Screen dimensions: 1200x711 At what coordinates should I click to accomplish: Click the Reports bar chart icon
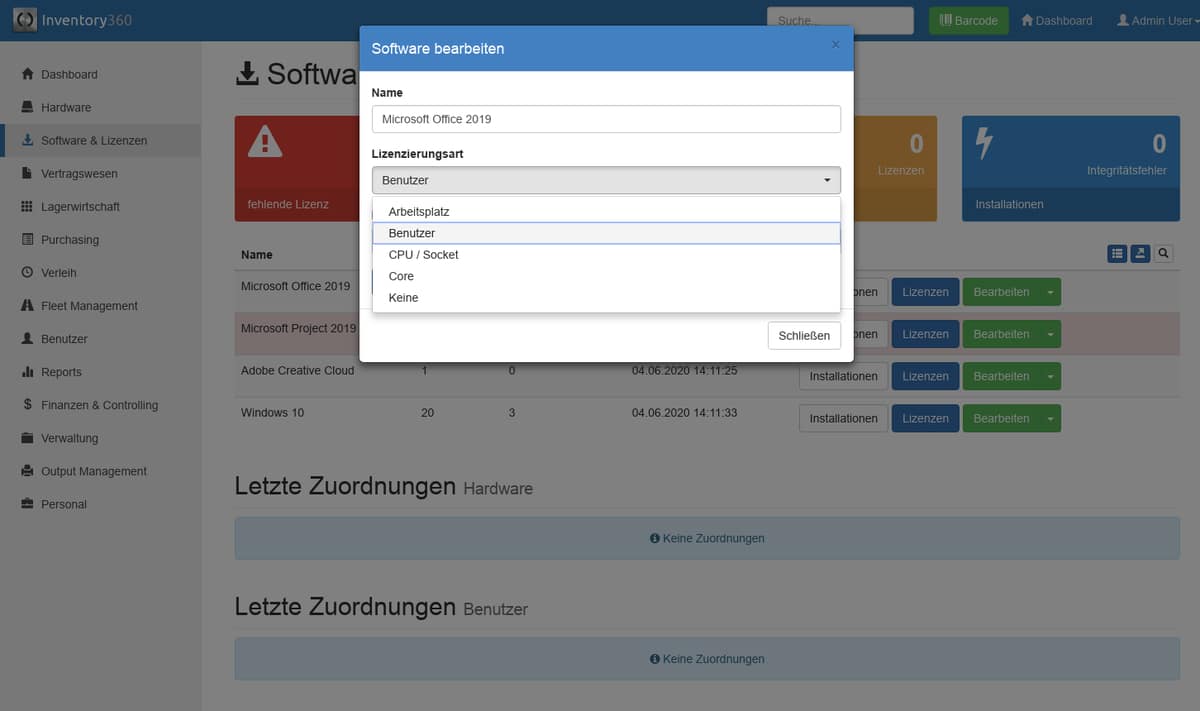(x=27, y=372)
